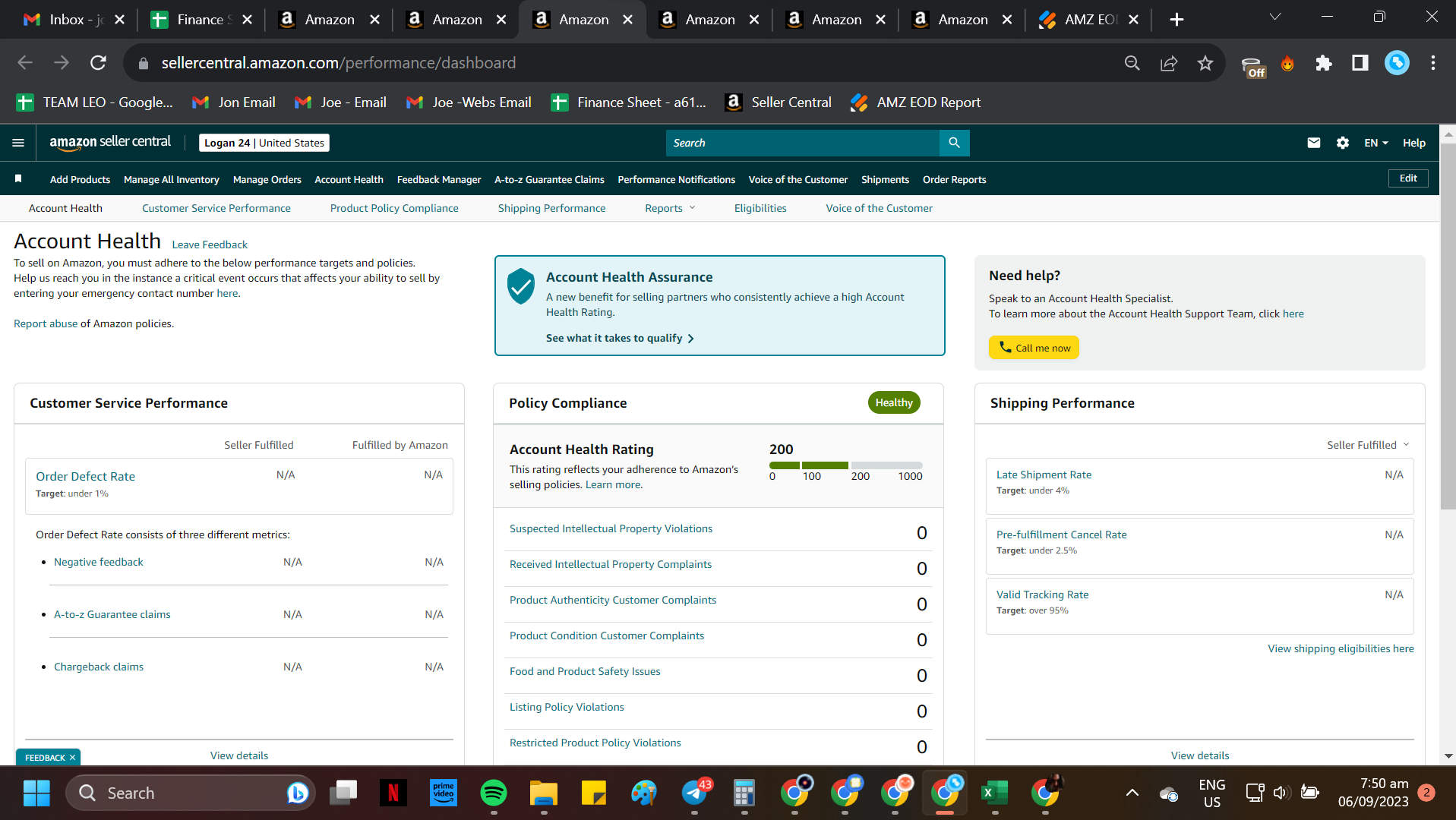Expand the Reports dropdown in sub-navigation

click(670, 208)
